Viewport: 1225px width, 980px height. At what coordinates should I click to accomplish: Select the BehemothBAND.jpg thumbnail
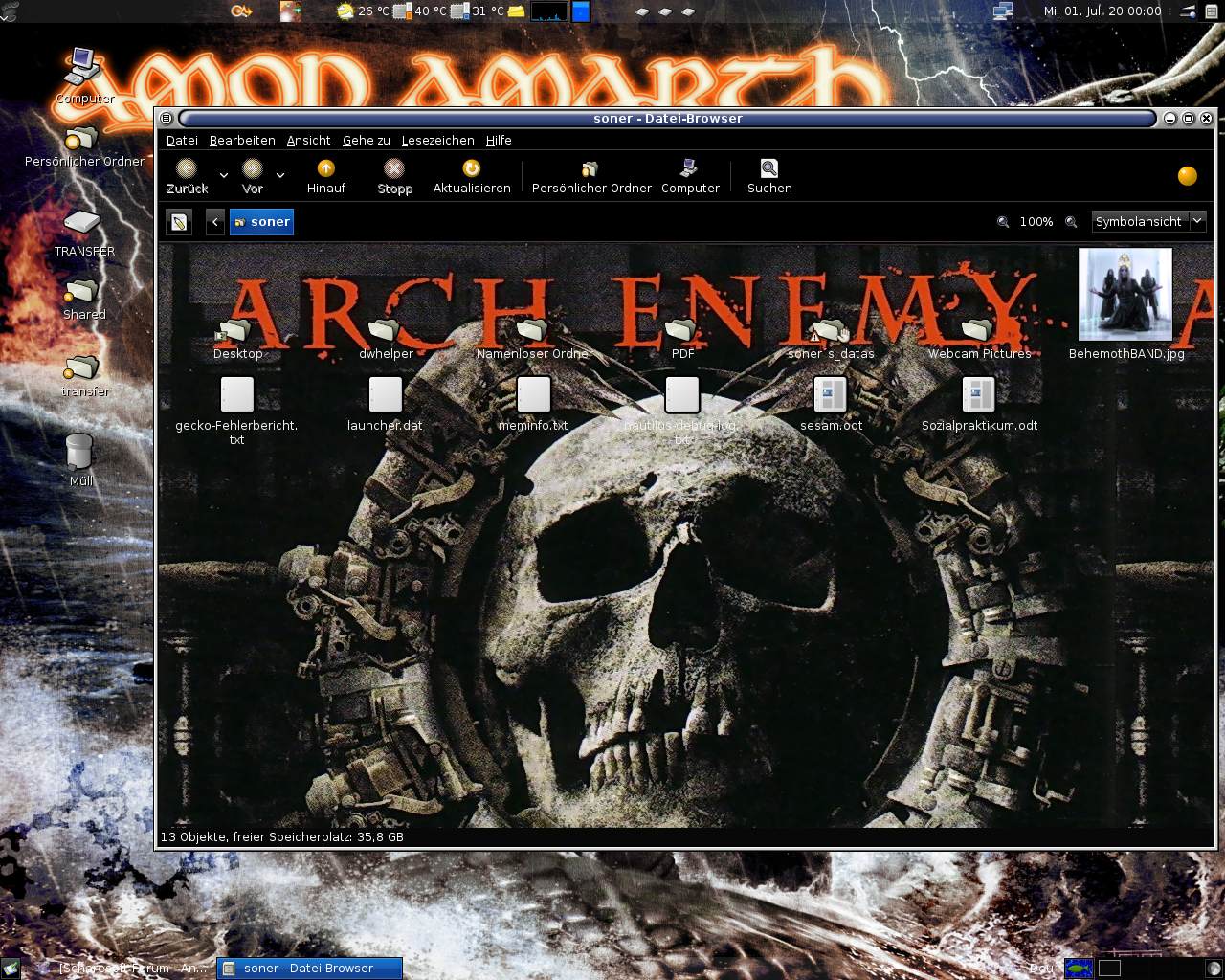(x=1125, y=304)
